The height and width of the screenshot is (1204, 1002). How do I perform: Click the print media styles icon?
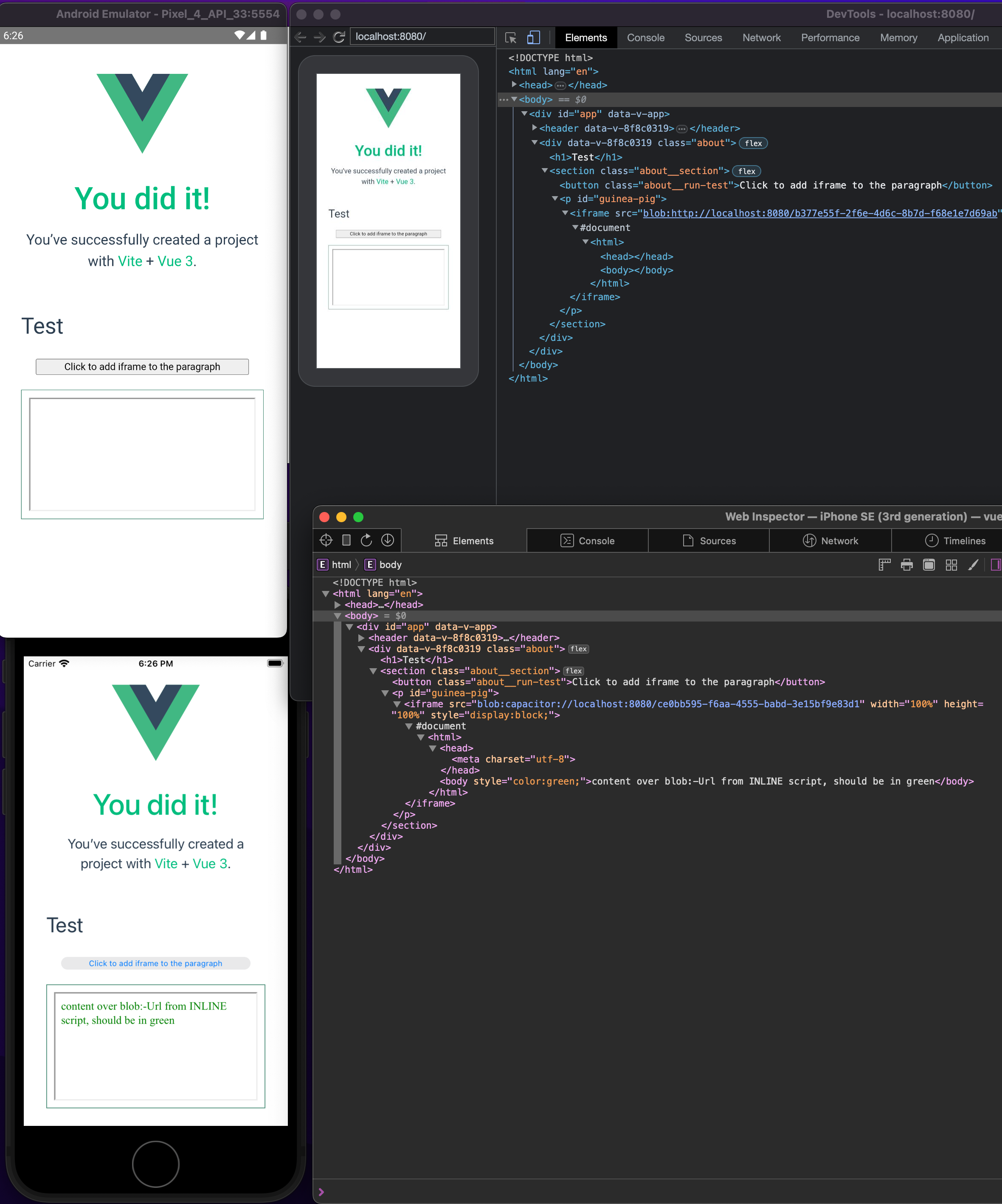(907, 565)
